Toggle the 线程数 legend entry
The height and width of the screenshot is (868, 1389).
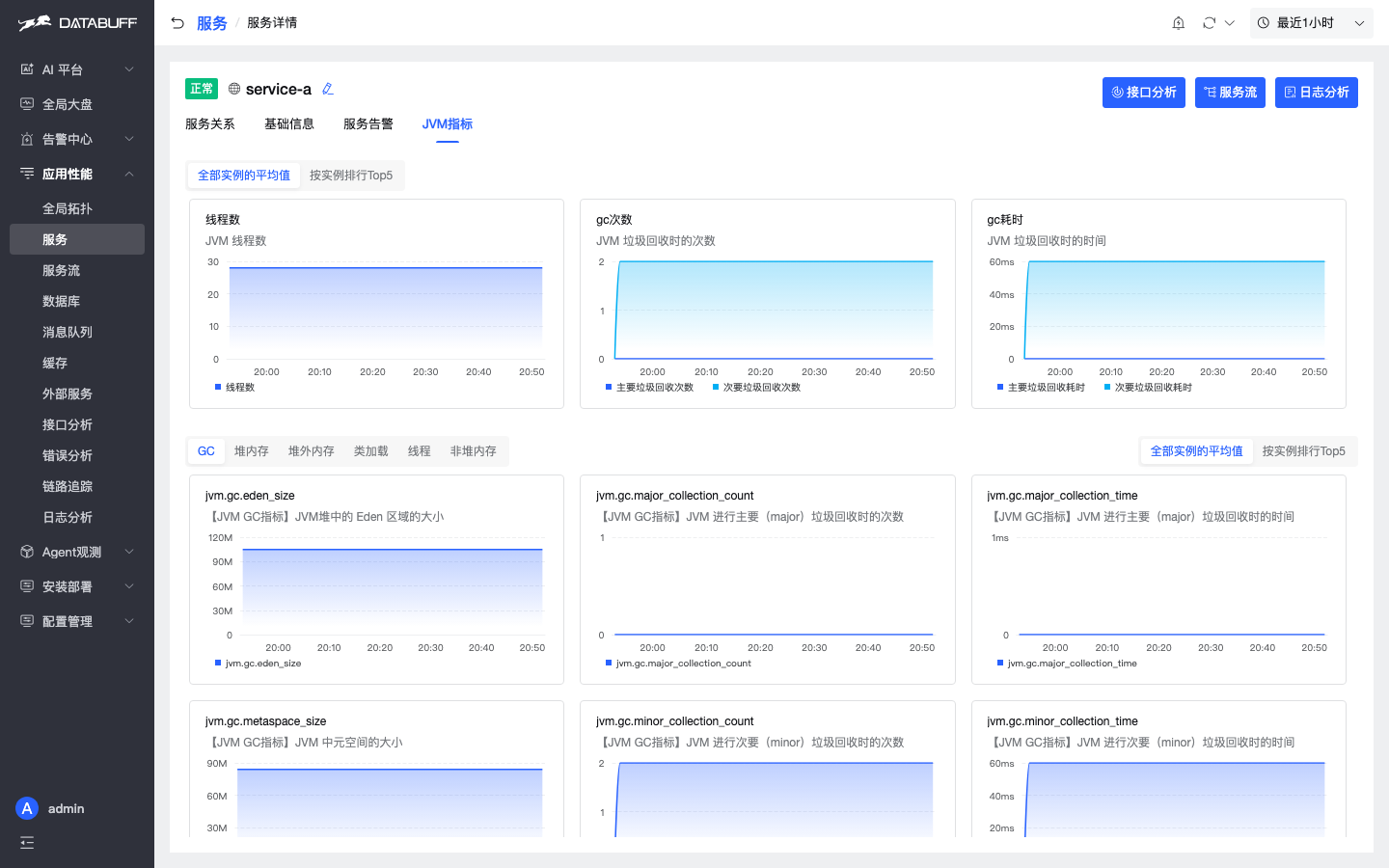235,388
